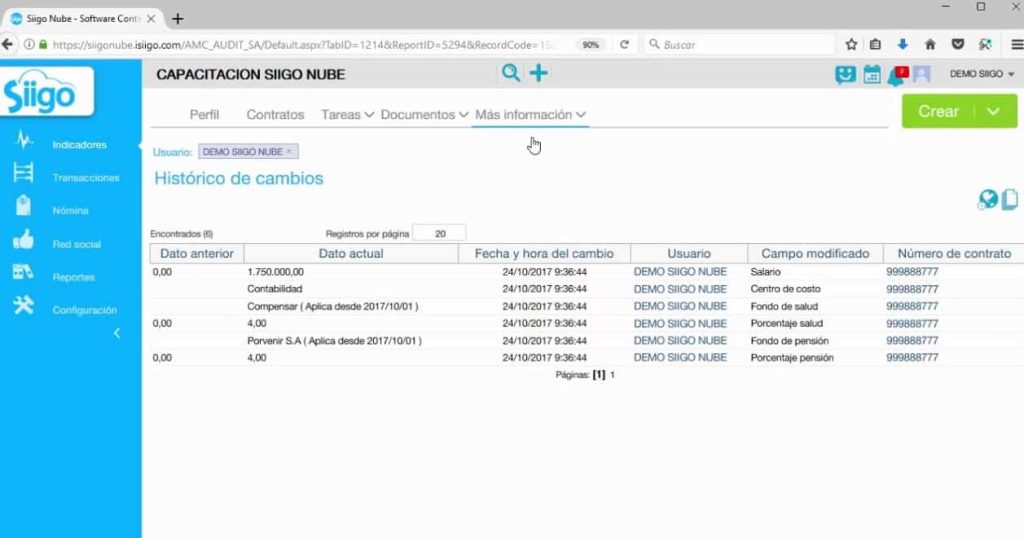The height and width of the screenshot is (538, 1024).
Task: Open contract number link in Salario row
Action: click(x=912, y=272)
